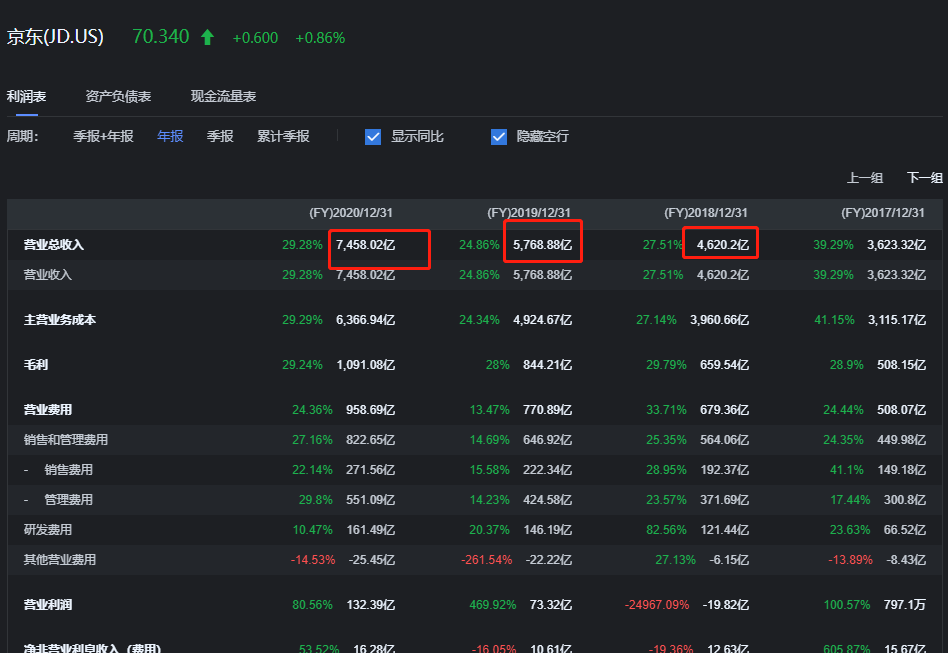Click the green up arrow beside the price
Viewport: 948px width, 653px height.
point(207,37)
